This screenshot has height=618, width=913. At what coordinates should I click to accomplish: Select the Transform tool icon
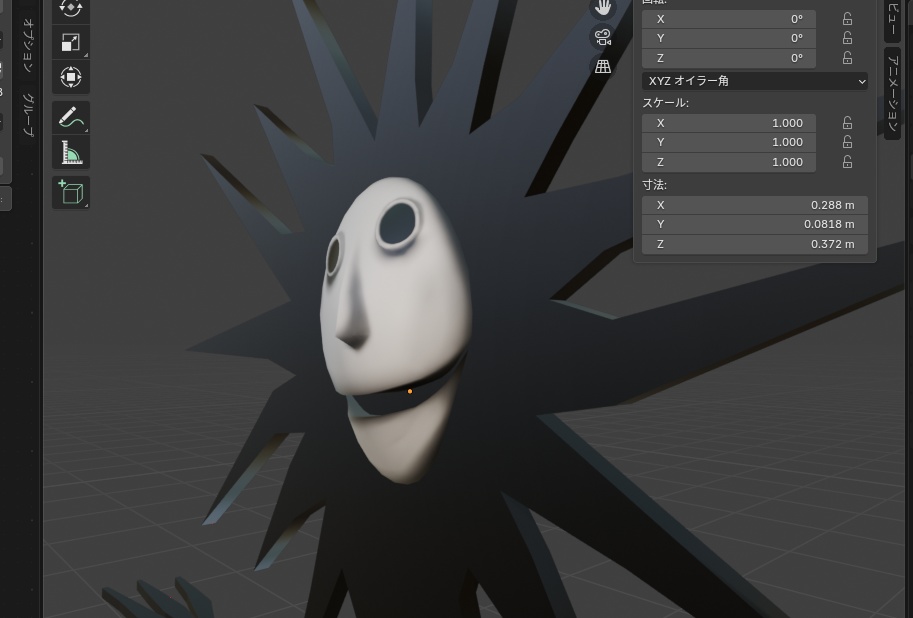coord(70,77)
